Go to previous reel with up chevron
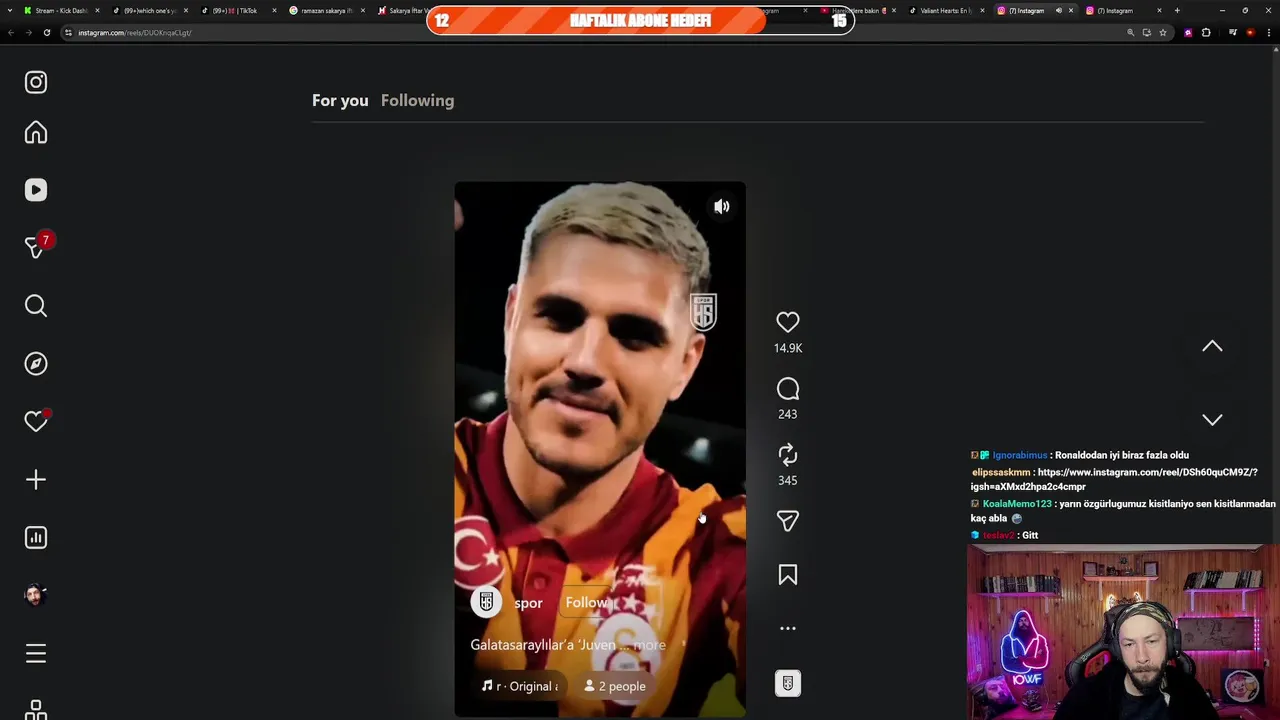This screenshot has height=720, width=1280. (x=1212, y=346)
